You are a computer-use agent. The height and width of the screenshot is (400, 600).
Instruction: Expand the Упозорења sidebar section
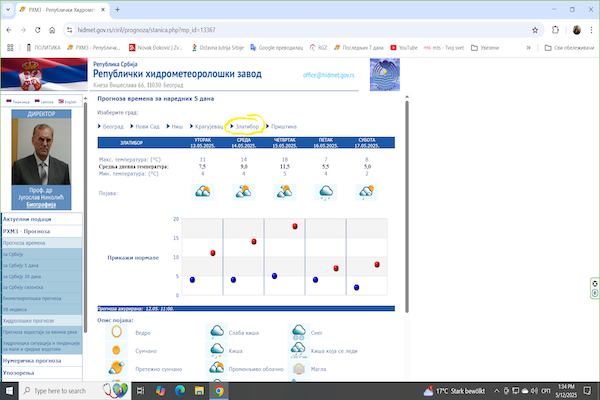[22, 372]
